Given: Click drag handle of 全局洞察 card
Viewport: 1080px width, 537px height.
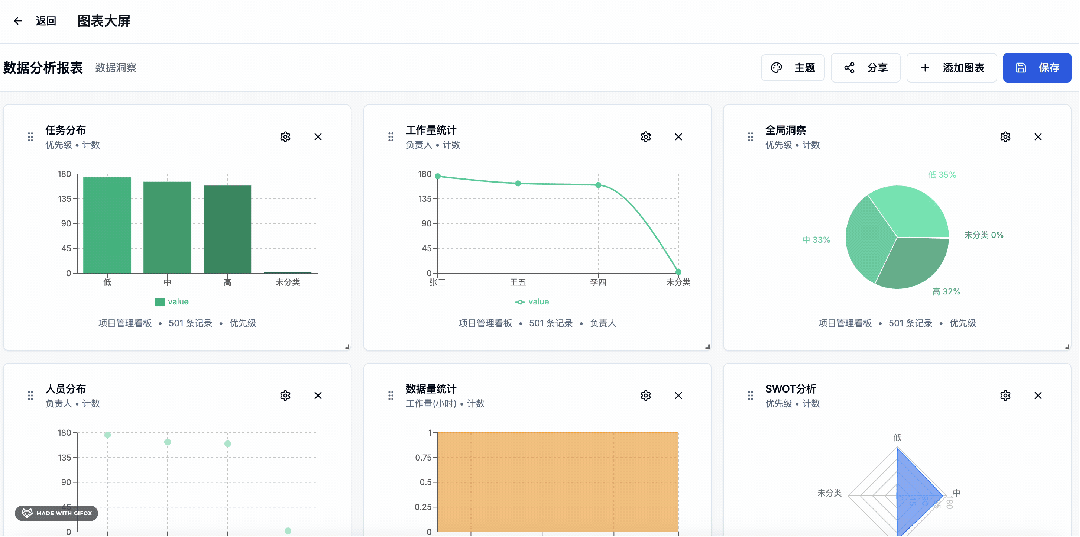Looking at the screenshot, I should click(x=751, y=137).
